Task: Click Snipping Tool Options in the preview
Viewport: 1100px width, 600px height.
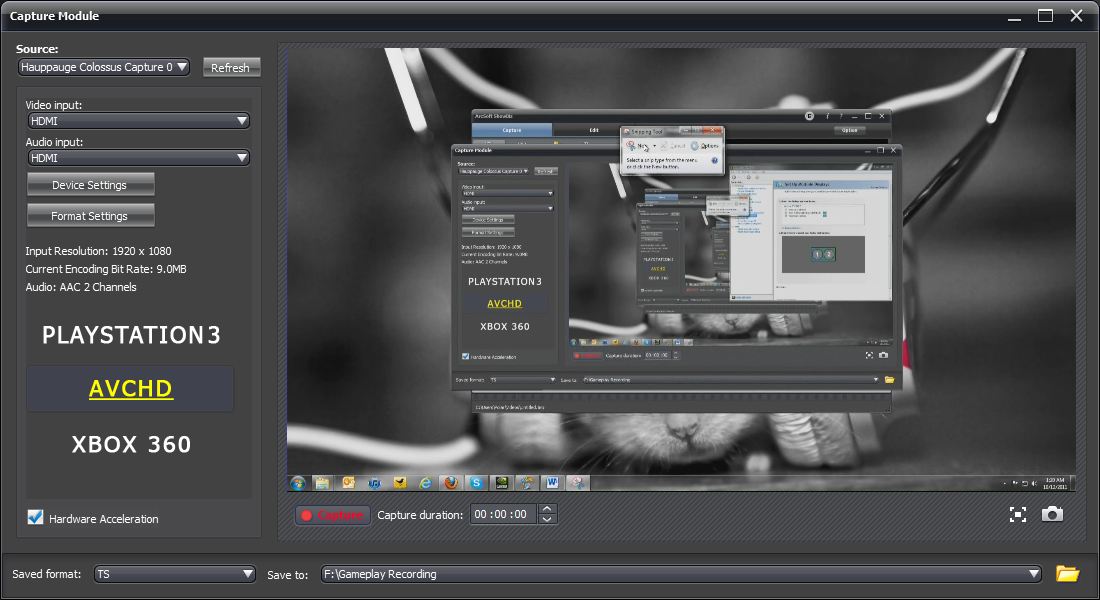Action: 705,146
